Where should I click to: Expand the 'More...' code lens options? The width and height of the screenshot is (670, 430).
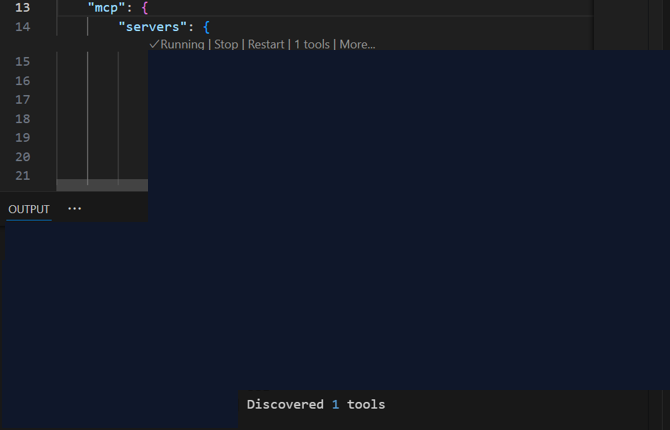(357, 45)
